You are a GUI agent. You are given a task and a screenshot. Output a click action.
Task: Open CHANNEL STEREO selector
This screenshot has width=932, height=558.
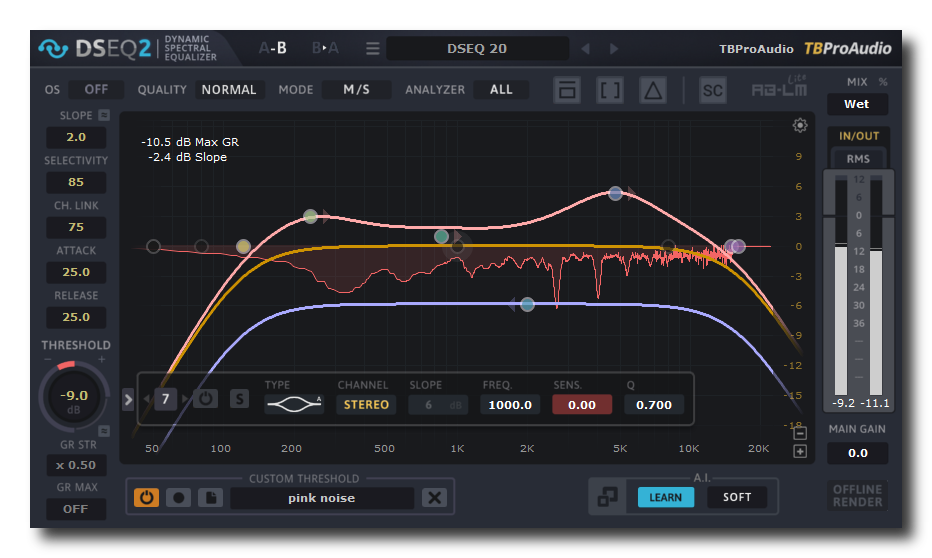(366, 405)
